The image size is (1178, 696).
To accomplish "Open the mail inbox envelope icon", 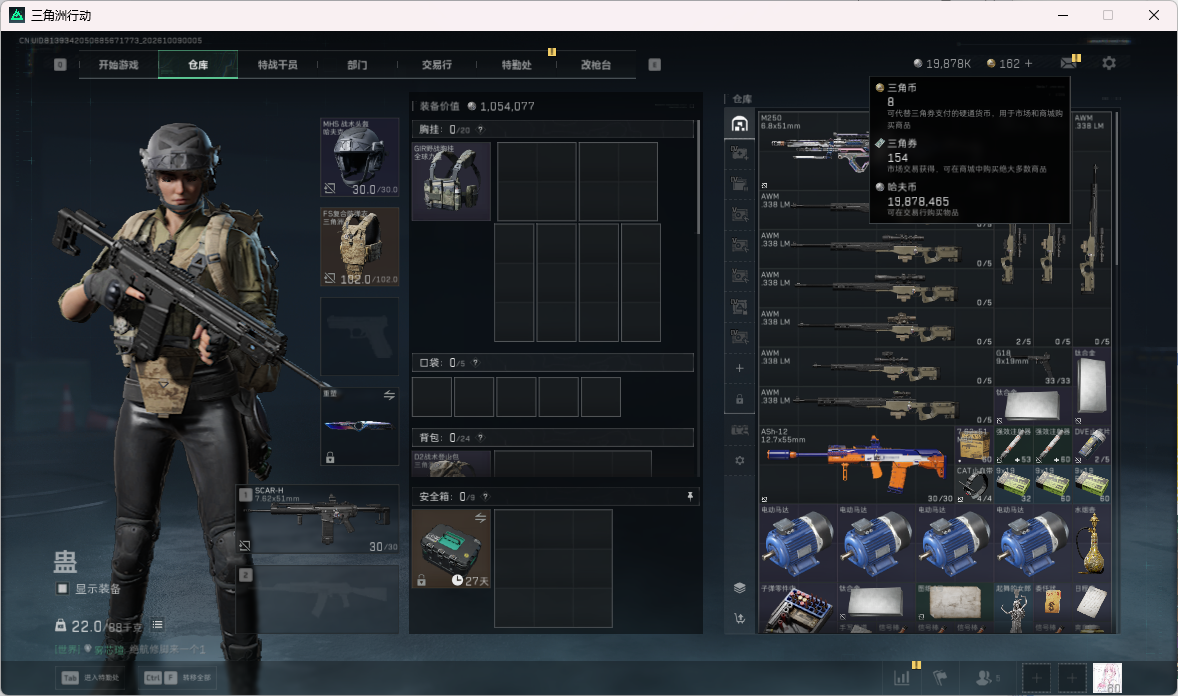I will click(x=1068, y=64).
